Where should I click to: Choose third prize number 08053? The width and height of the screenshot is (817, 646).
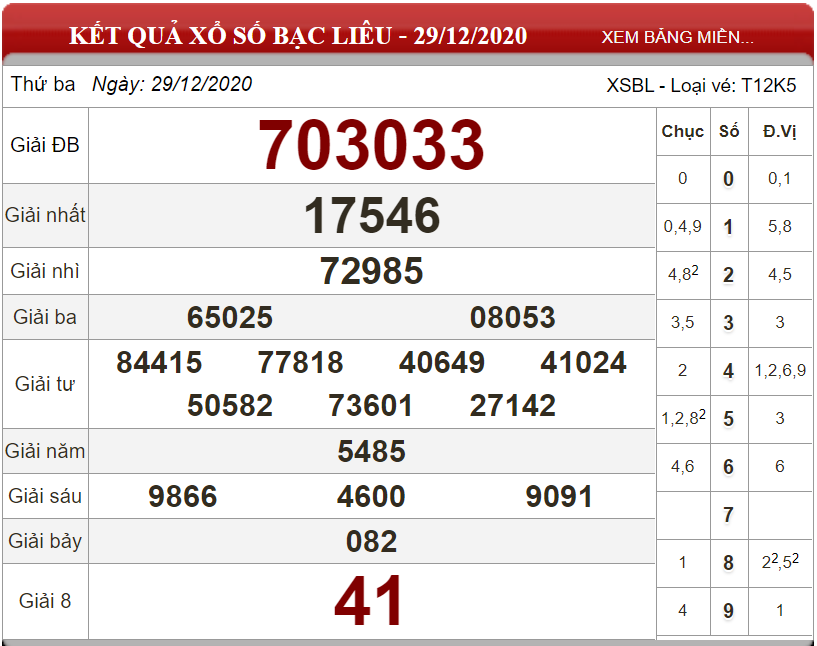(x=512, y=318)
